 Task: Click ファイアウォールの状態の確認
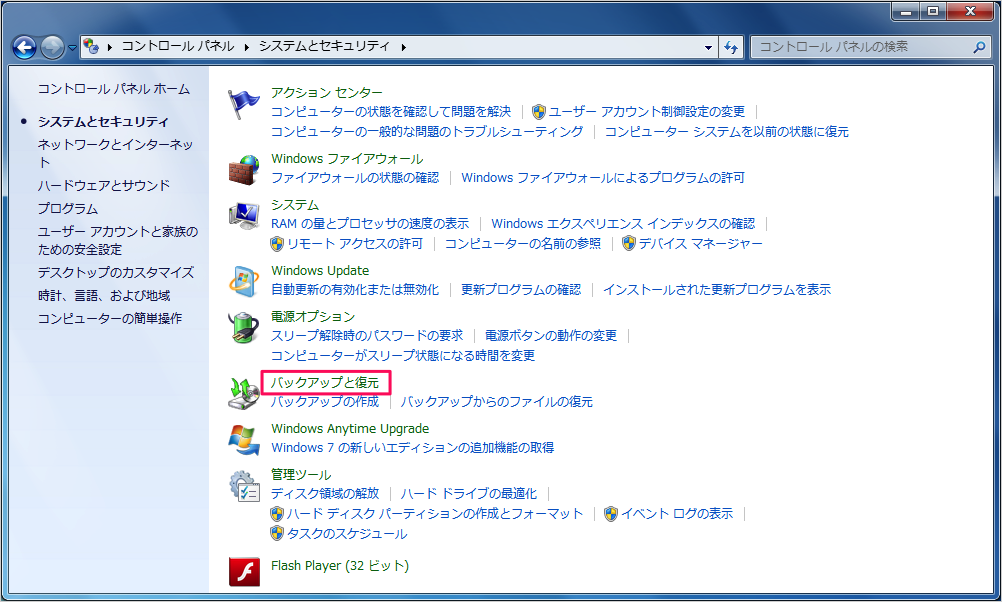[355, 178]
